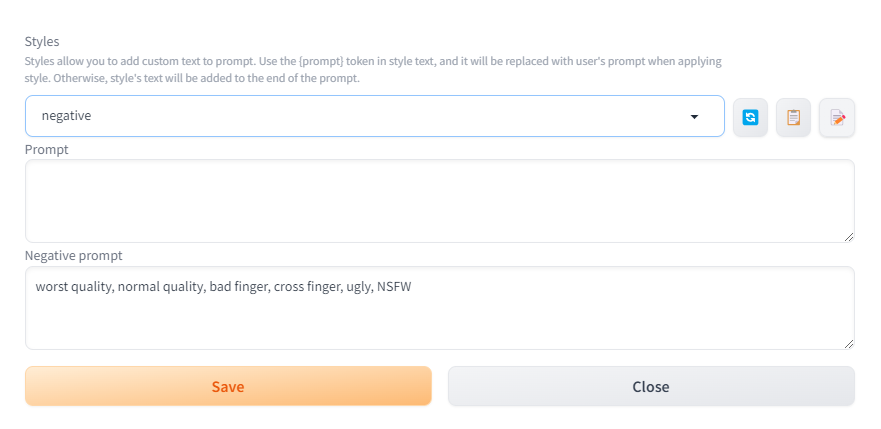Refresh the styles list with the blue icon

750,117
